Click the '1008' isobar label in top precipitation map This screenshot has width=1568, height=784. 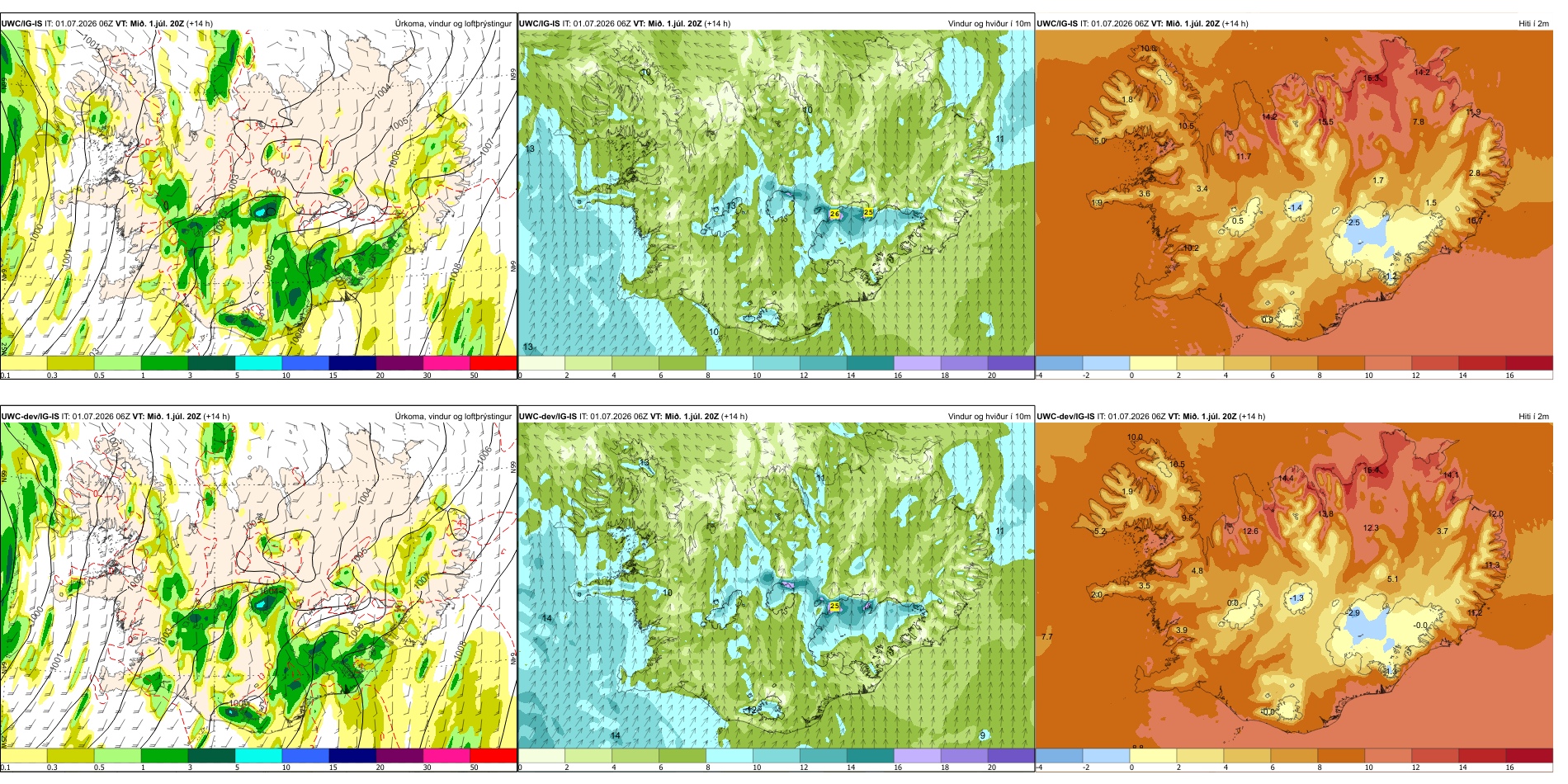click(x=455, y=273)
